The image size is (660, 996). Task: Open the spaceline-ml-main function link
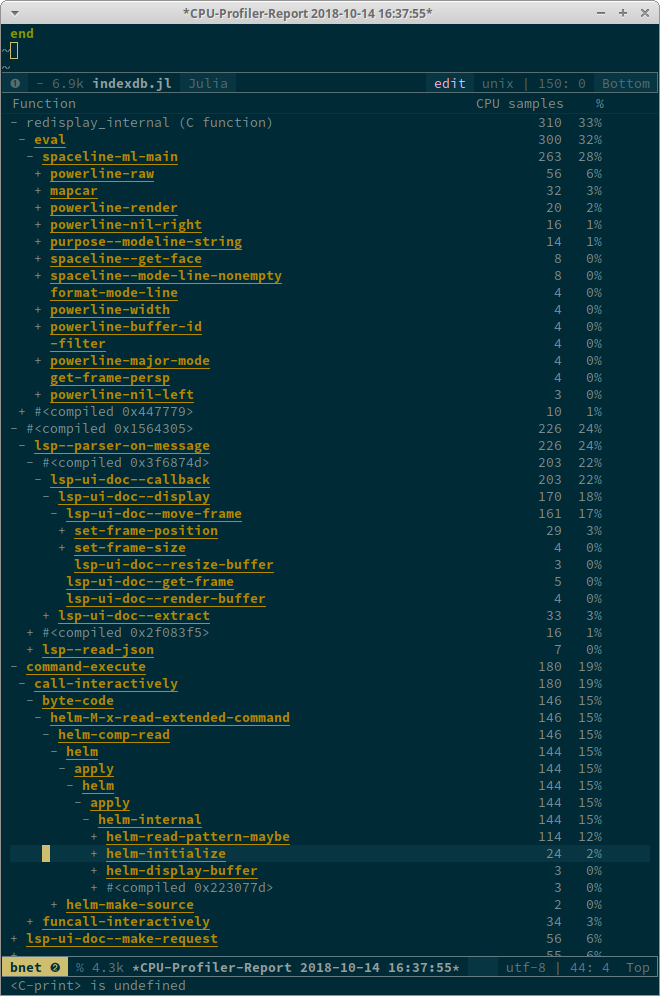click(x=113, y=156)
